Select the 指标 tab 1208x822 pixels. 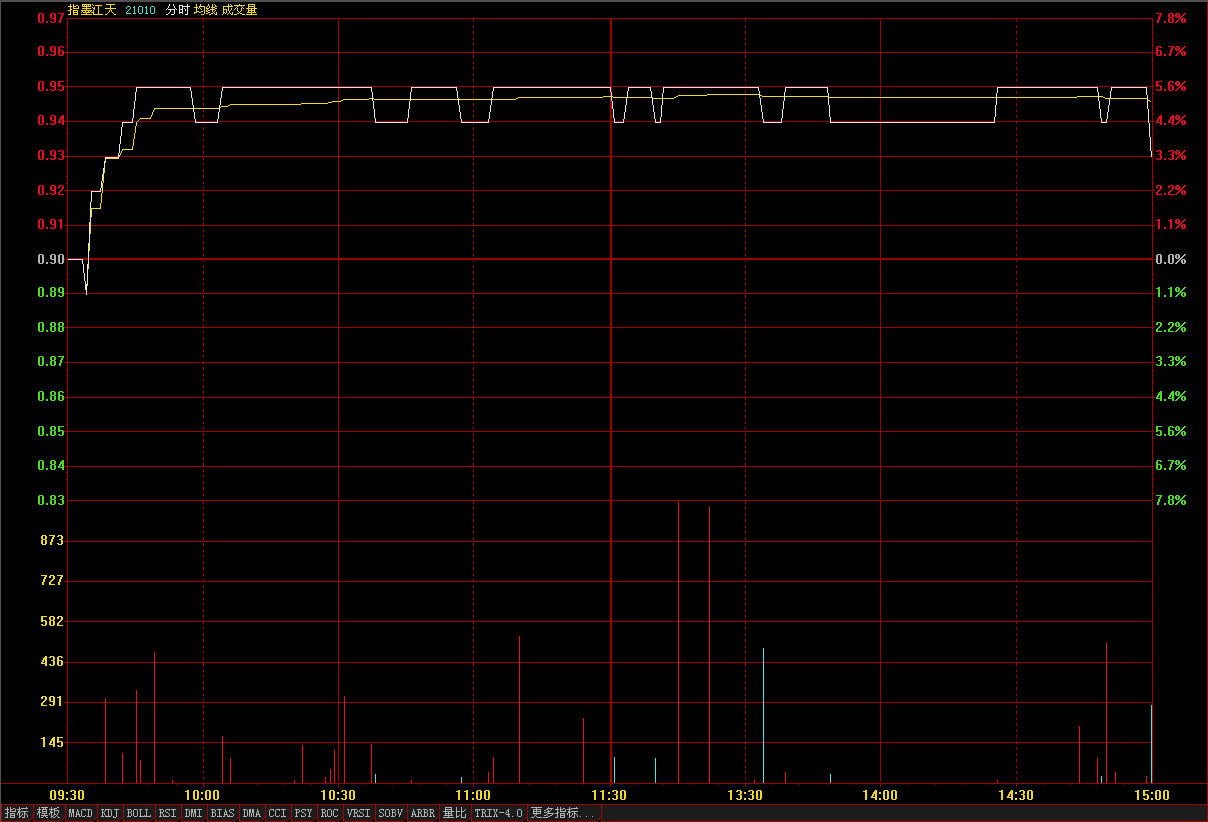[x=17, y=813]
